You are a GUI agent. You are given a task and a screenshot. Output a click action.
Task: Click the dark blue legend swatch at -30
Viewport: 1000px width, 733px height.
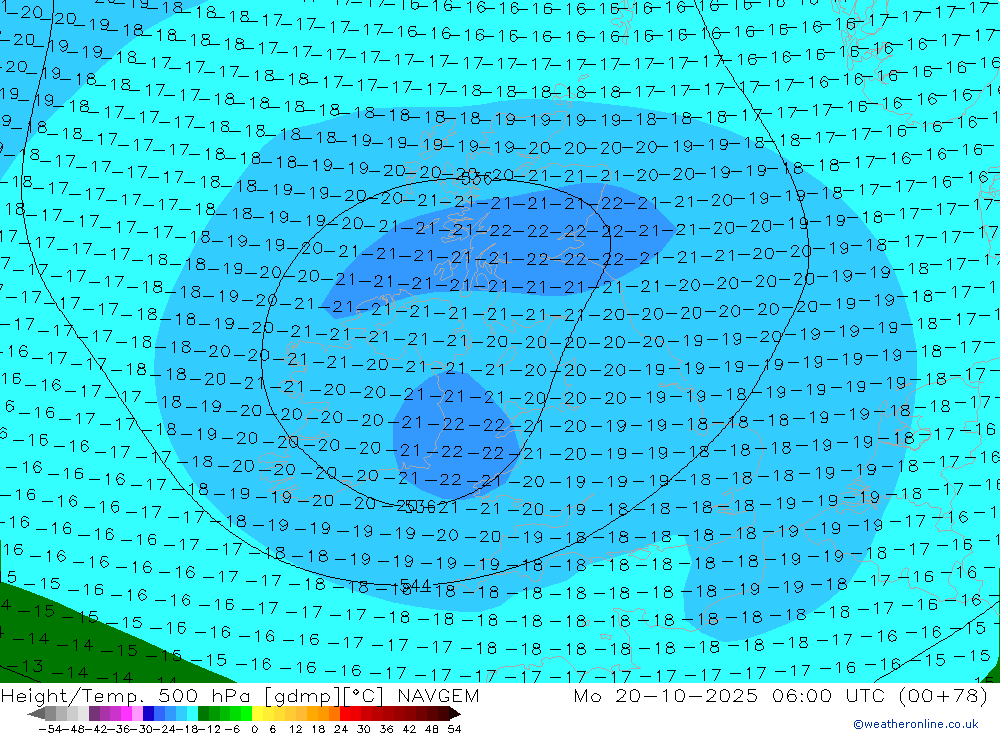[x=148, y=713]
